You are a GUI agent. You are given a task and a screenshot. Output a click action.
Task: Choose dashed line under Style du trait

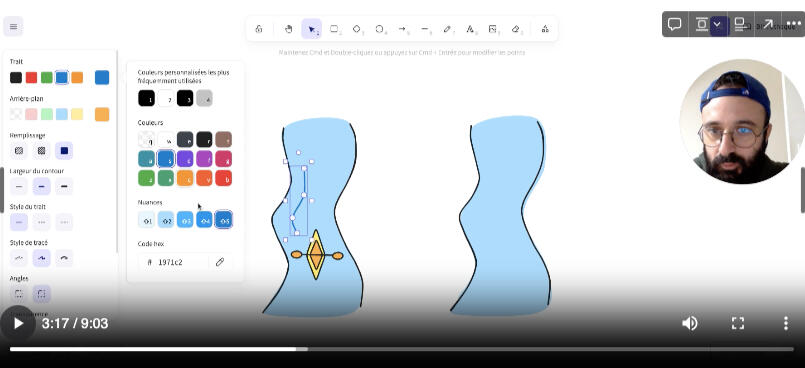click(42, 222)
